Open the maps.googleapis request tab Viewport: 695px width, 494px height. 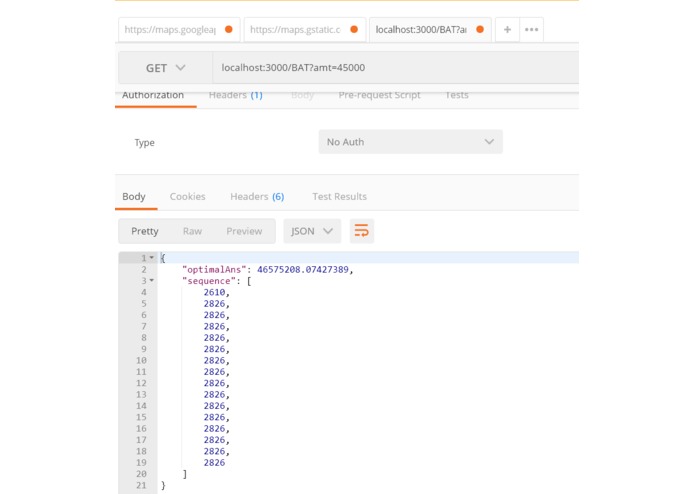click(179, 30)
